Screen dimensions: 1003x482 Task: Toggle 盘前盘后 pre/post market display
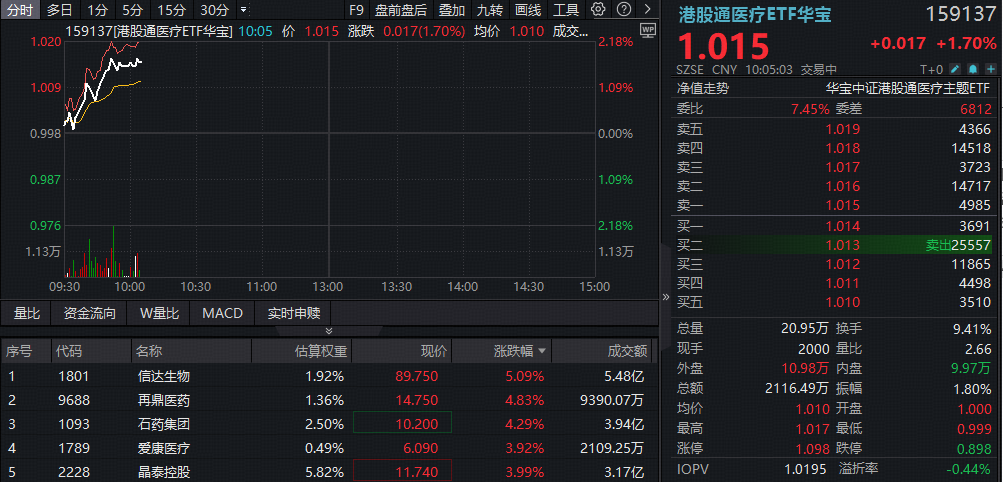click(400, 10)
